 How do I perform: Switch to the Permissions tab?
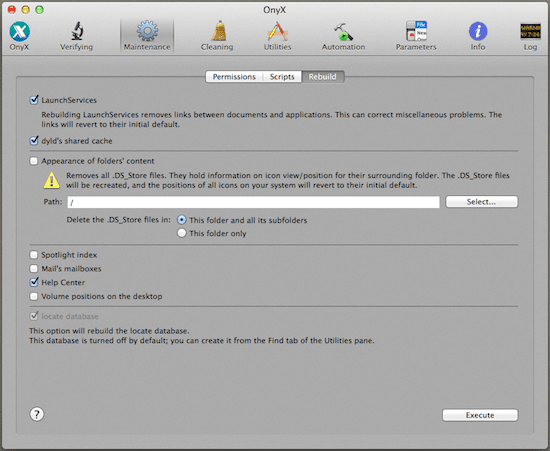tap(234, 77)
